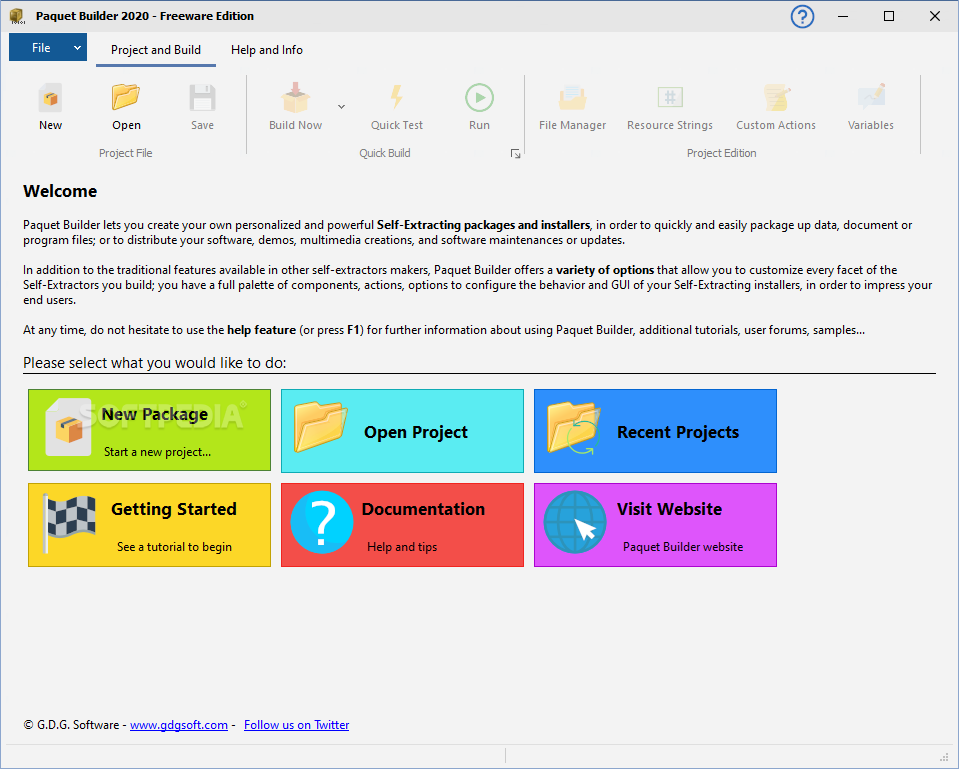Viewport: 959px width, 769px height.
Task: Click the Getting Started tile title
Action: (174, 509)
